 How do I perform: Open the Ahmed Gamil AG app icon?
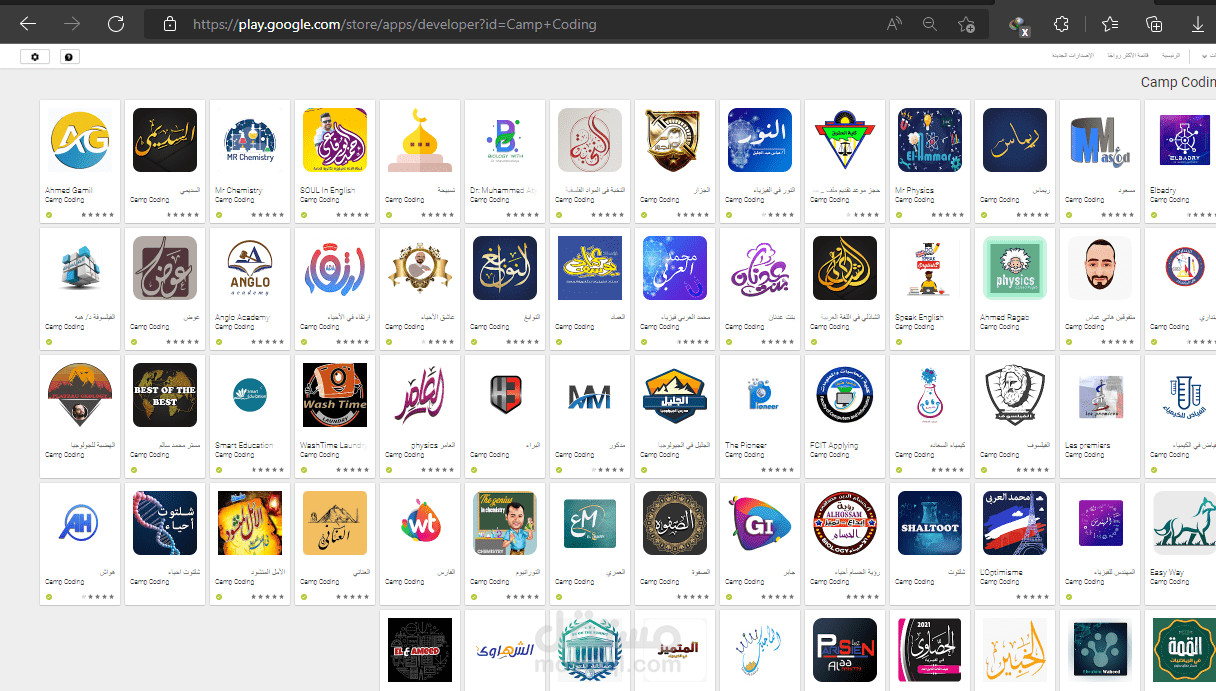click(80, 140)
